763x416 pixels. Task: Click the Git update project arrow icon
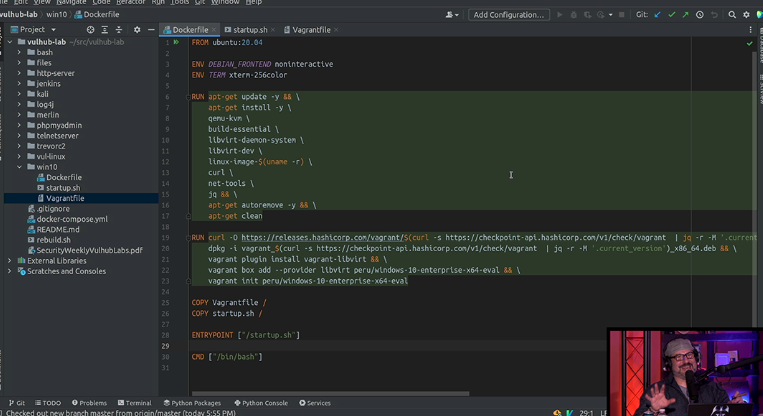click(657, 15)
